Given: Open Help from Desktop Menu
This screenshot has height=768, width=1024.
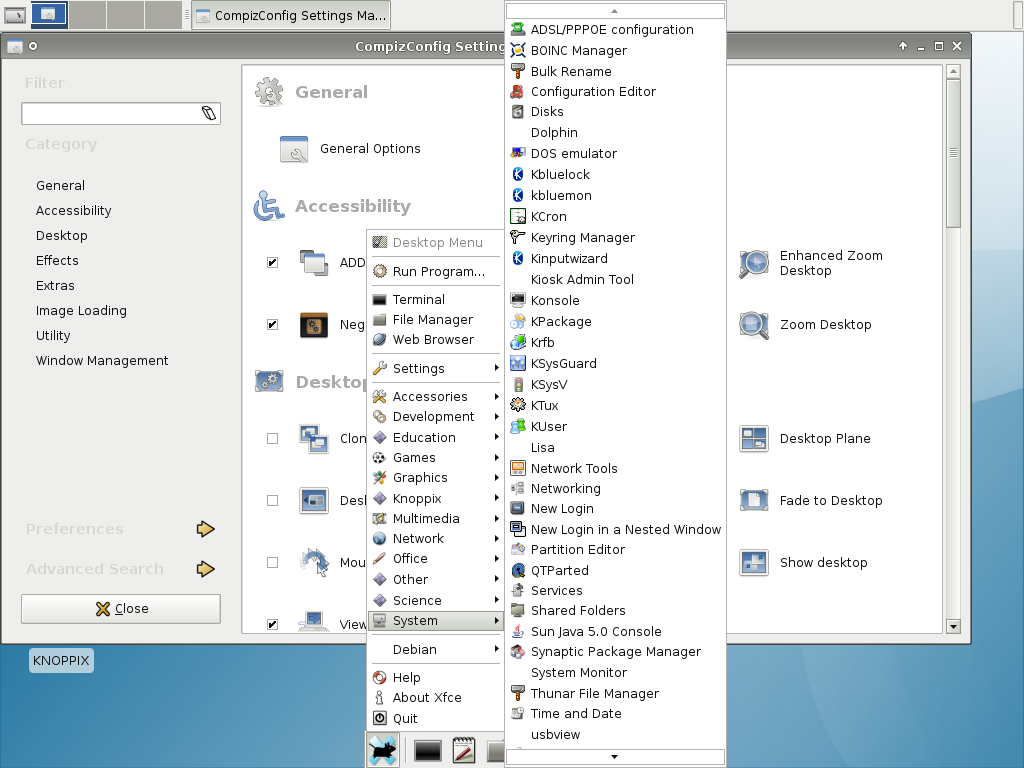Looking at the screenshot, I should (436, 677).
